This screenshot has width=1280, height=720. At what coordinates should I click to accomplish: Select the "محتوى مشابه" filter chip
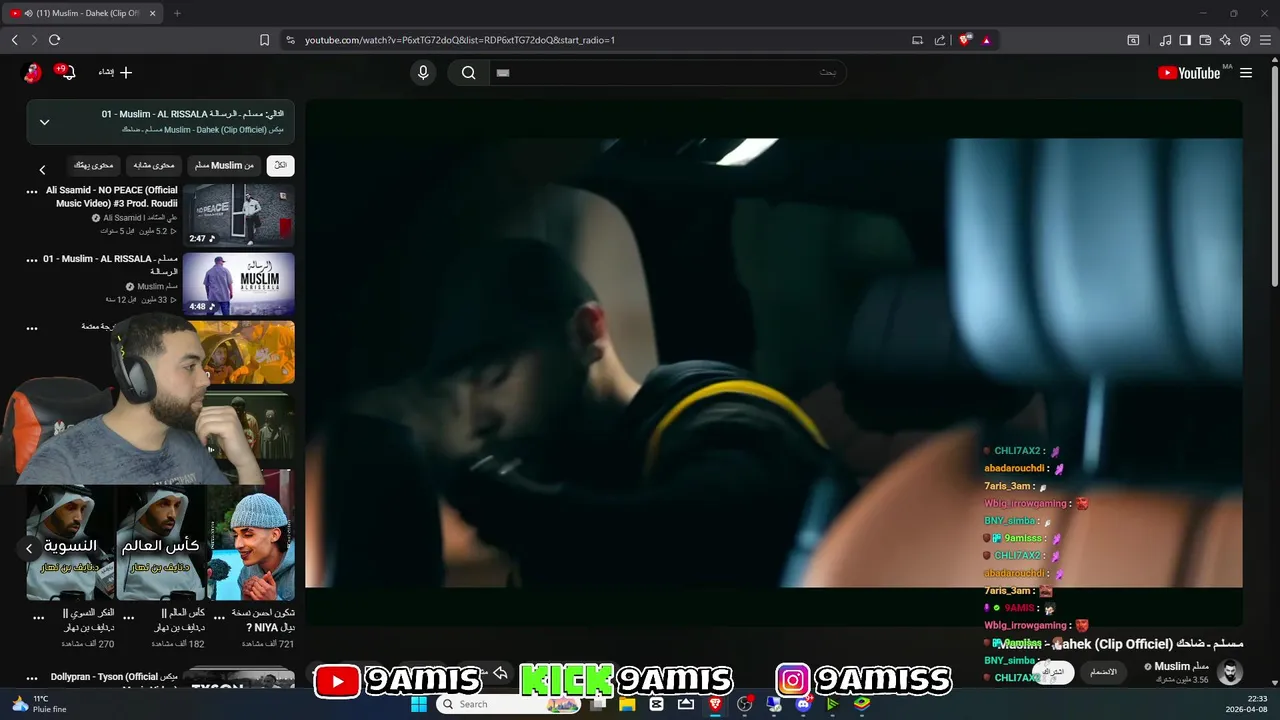click(x=154, y=165)
